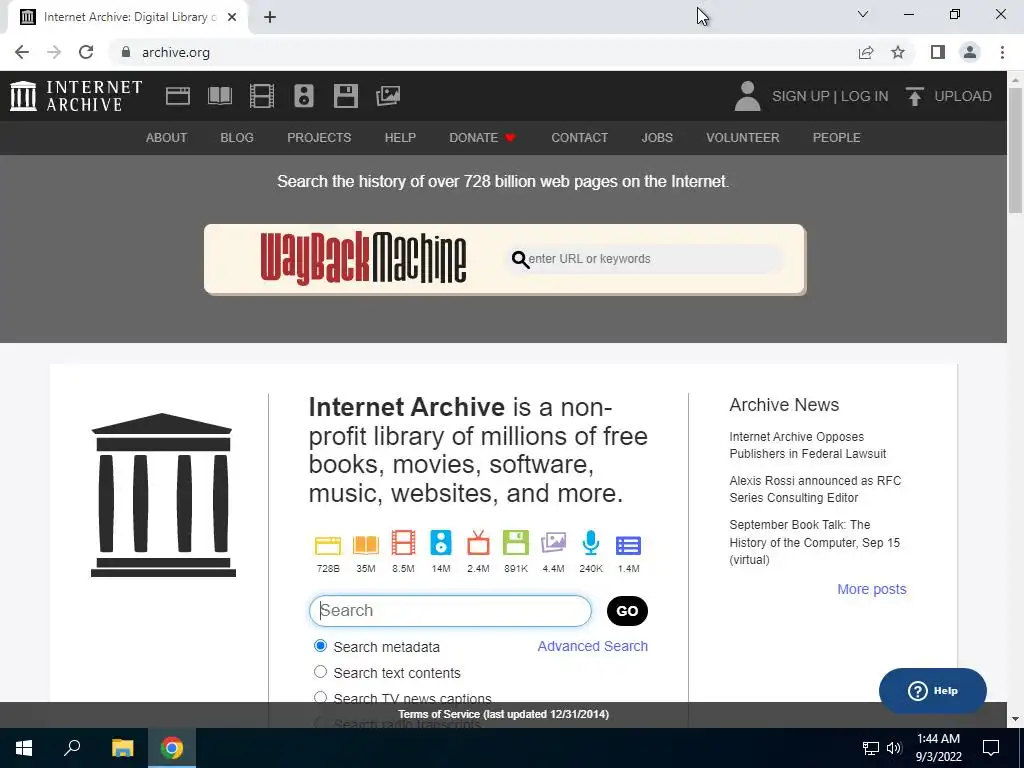Click the share page icon in address bar
The height and width of the screenshot is (768, 1024).
click(866, 52)
